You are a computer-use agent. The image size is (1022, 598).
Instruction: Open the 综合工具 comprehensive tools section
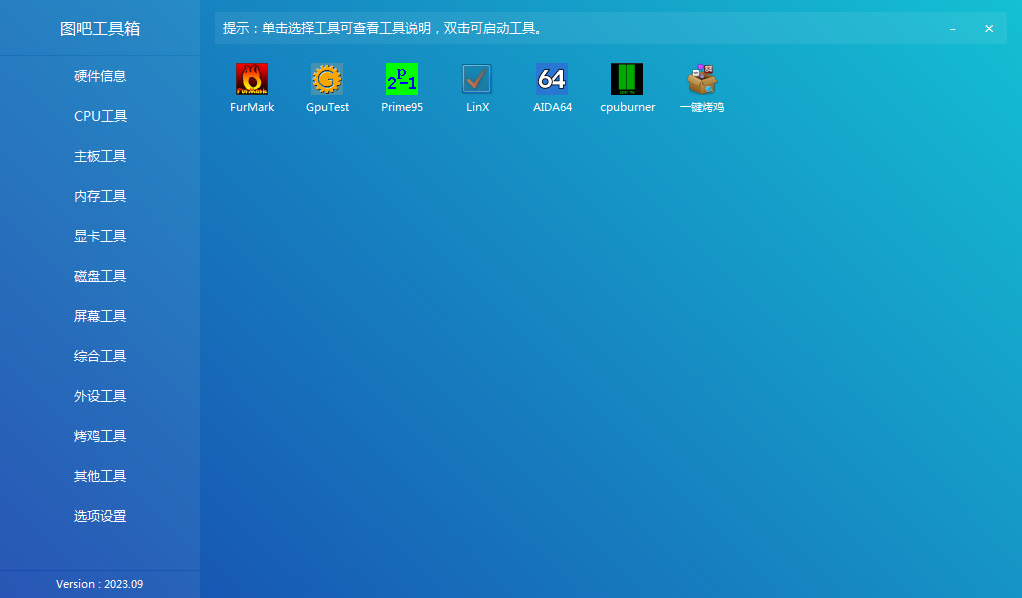pos(100,356)
